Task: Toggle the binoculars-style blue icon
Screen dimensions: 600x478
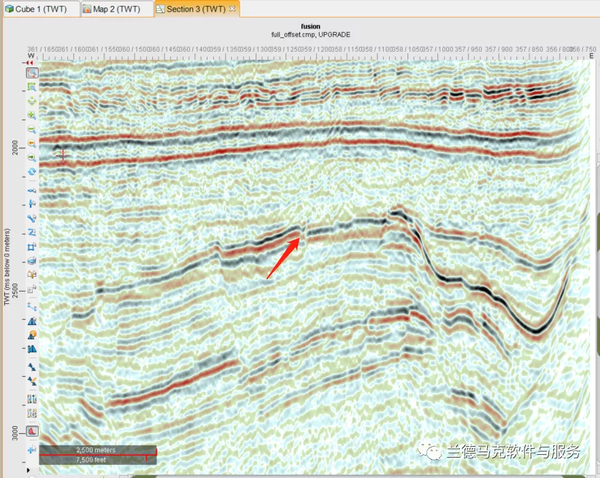Action: pyautogui.click(x=32, y=349)
